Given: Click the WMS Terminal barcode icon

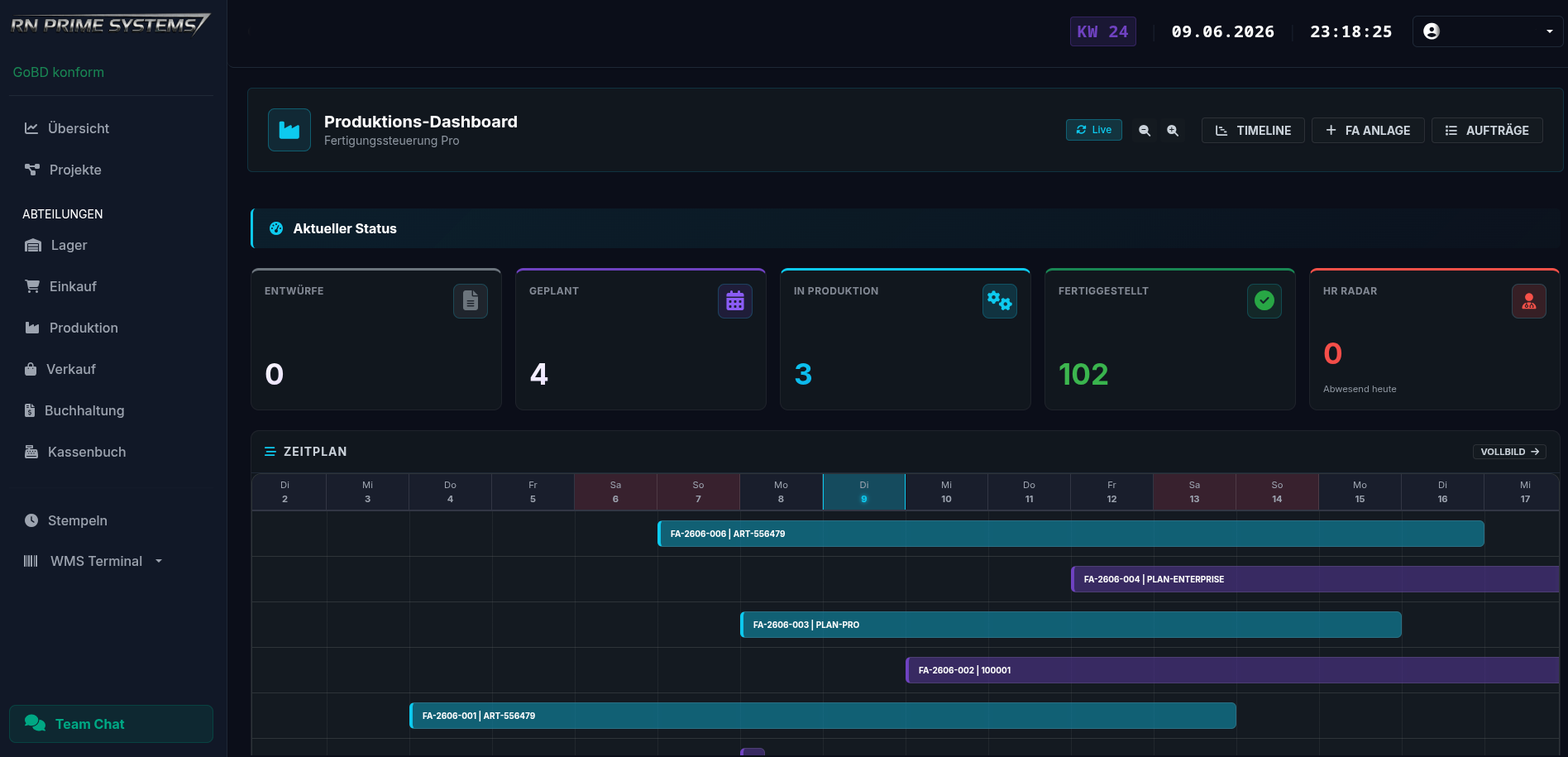Looking at the screenshot, I should (31, 561).
